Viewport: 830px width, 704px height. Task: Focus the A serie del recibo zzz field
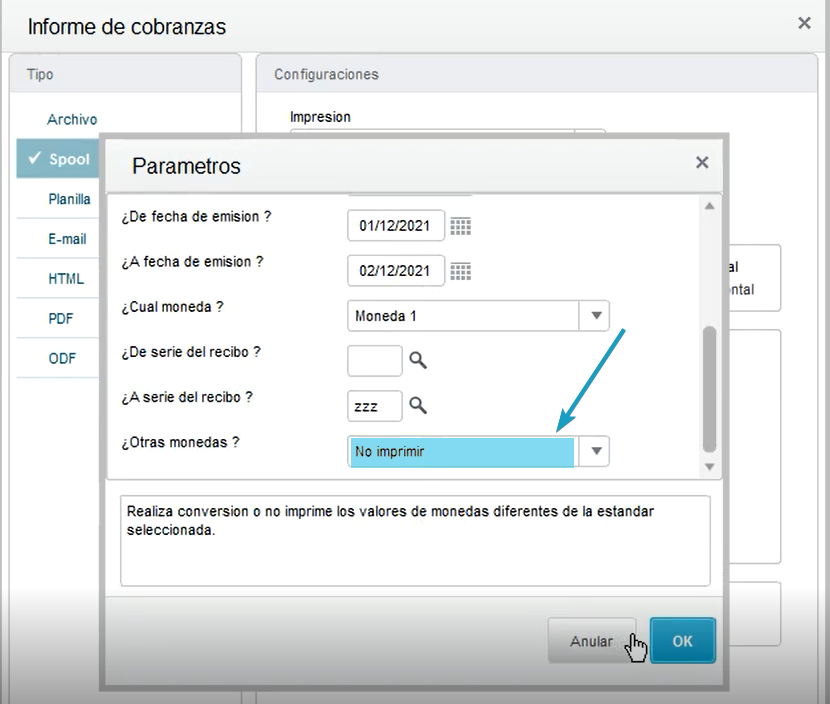(375, 406)
